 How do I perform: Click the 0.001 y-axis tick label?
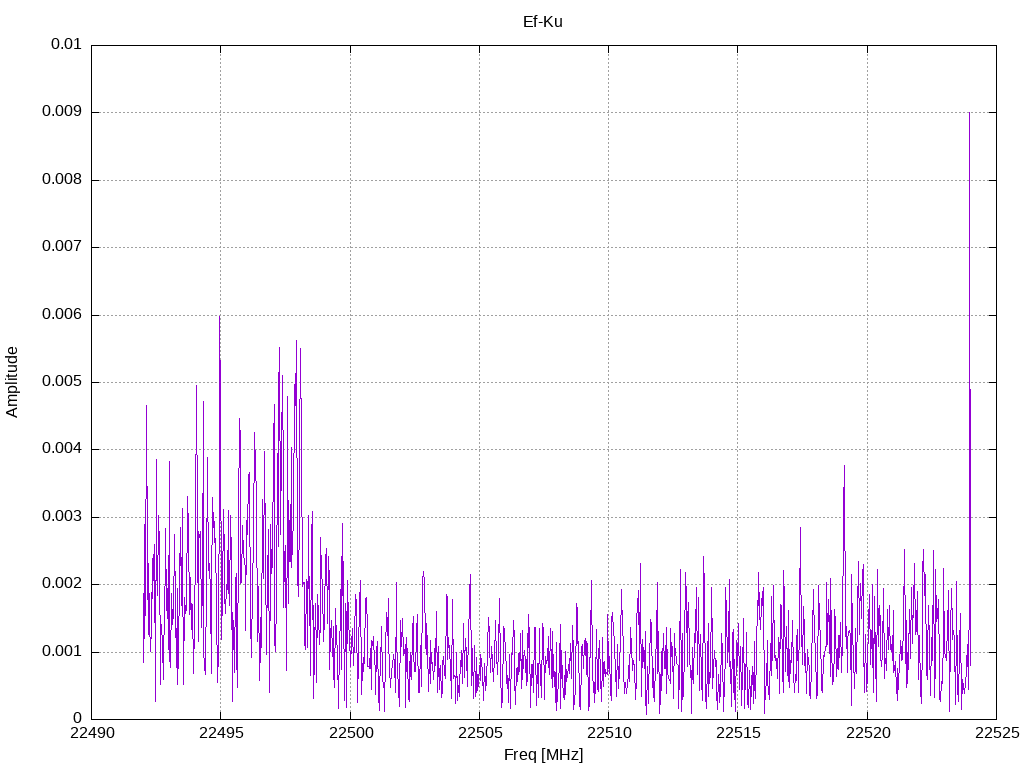click(x=61, y=652)
